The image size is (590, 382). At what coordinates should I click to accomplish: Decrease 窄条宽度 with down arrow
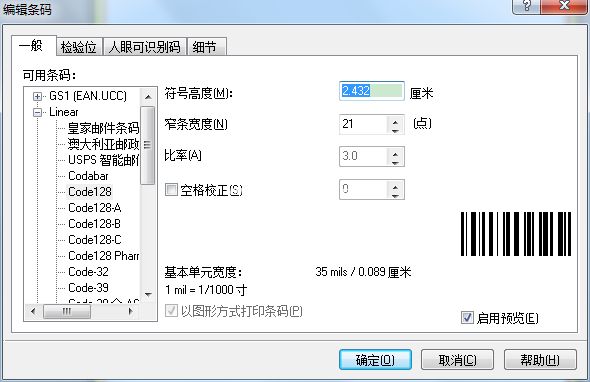395,130
